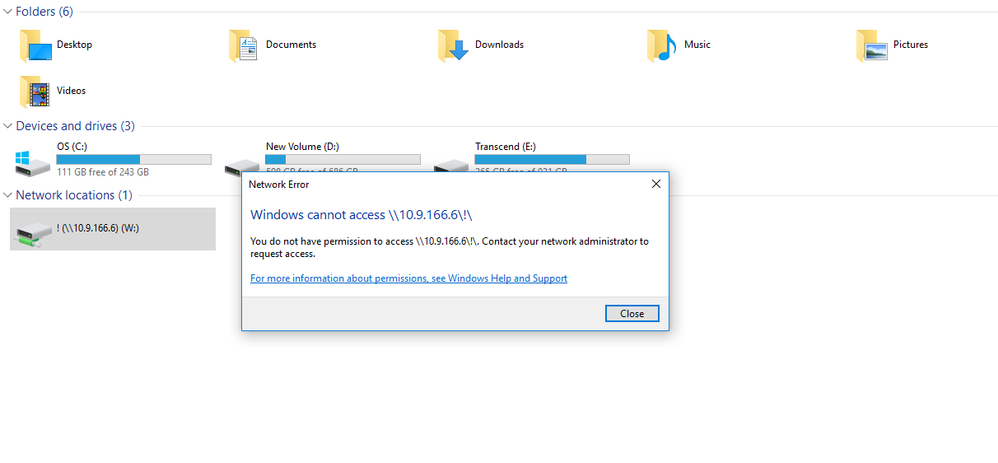The height and width of the screenshot is (463, 998).
Task: Collapse the Folders (6) group chevron
Action: pos(8,12)
